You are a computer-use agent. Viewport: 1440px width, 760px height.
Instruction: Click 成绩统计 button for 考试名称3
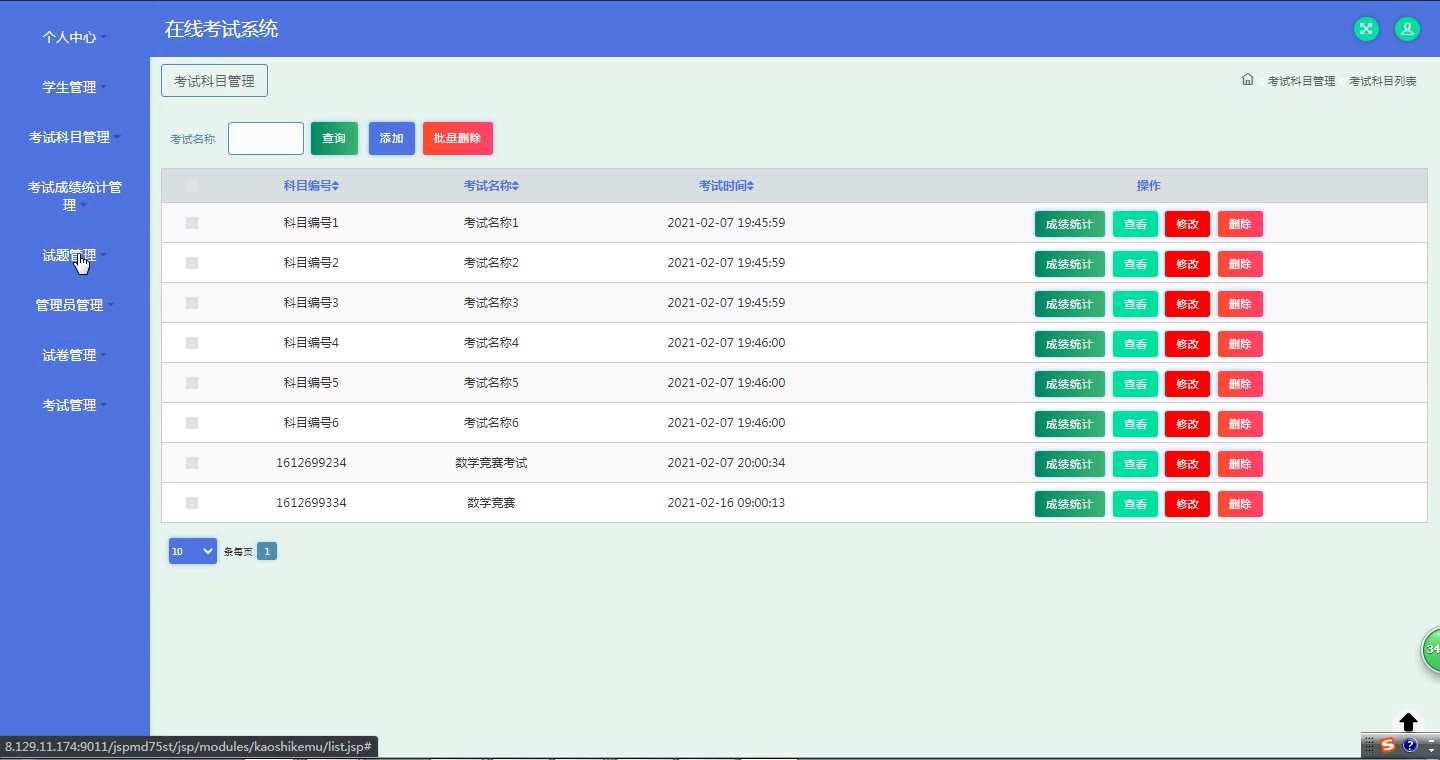click(1069, 304)
